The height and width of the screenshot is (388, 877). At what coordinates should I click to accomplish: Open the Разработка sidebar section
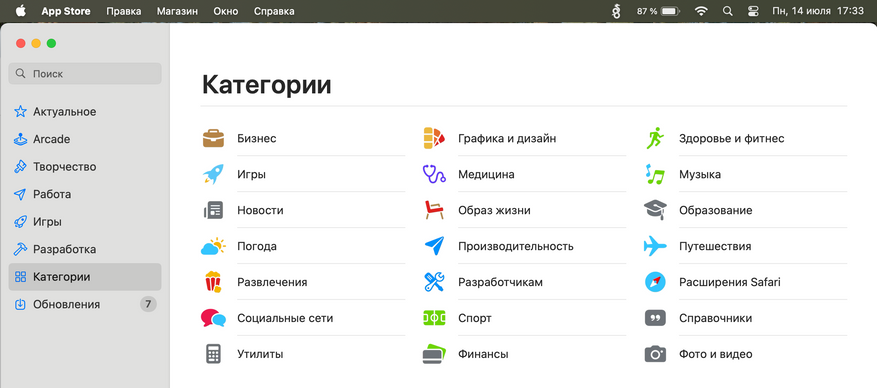[85, 249]
